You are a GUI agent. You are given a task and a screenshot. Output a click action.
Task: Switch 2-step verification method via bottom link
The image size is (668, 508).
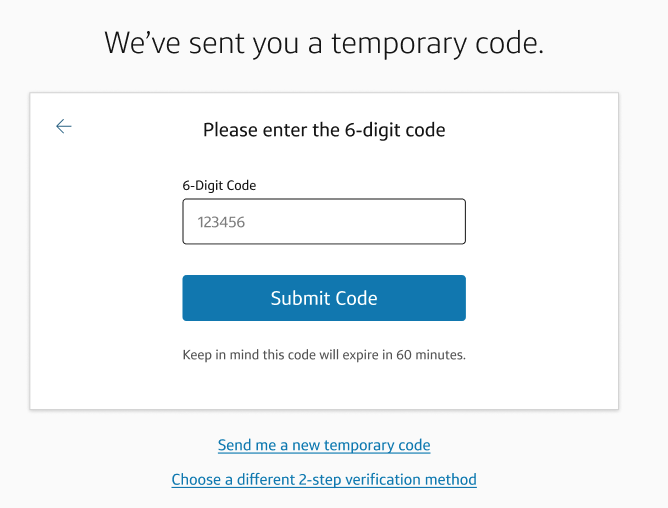tap(324, 480)
